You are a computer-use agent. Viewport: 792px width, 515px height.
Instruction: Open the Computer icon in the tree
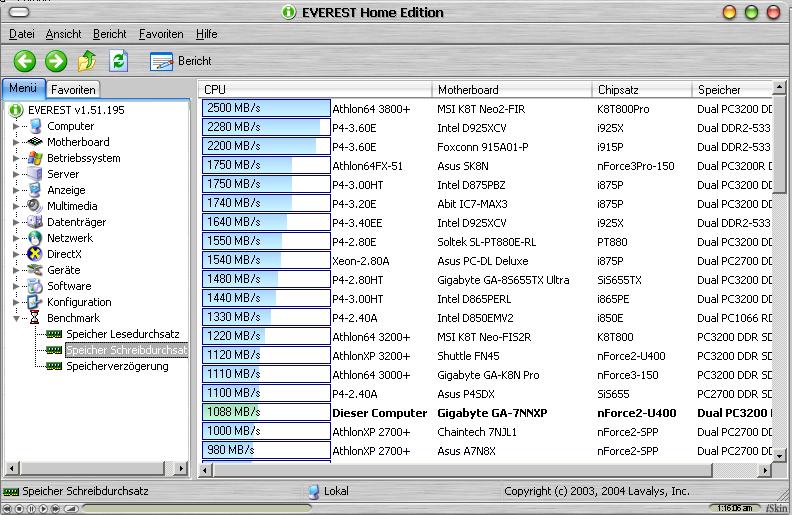coord(36,126)
